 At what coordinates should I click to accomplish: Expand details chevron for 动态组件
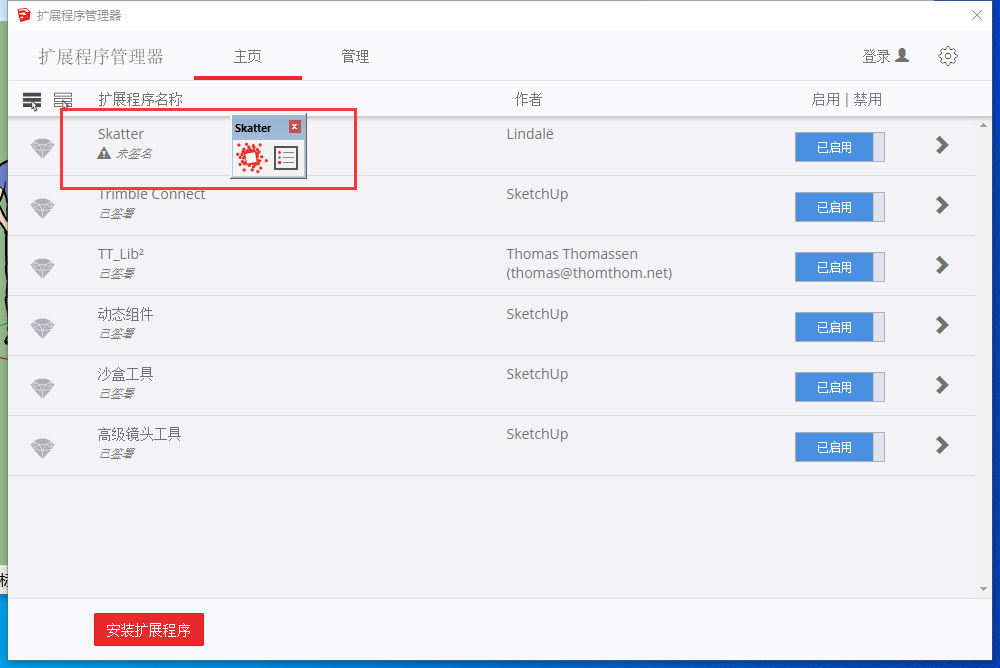[x=942, y=325]
